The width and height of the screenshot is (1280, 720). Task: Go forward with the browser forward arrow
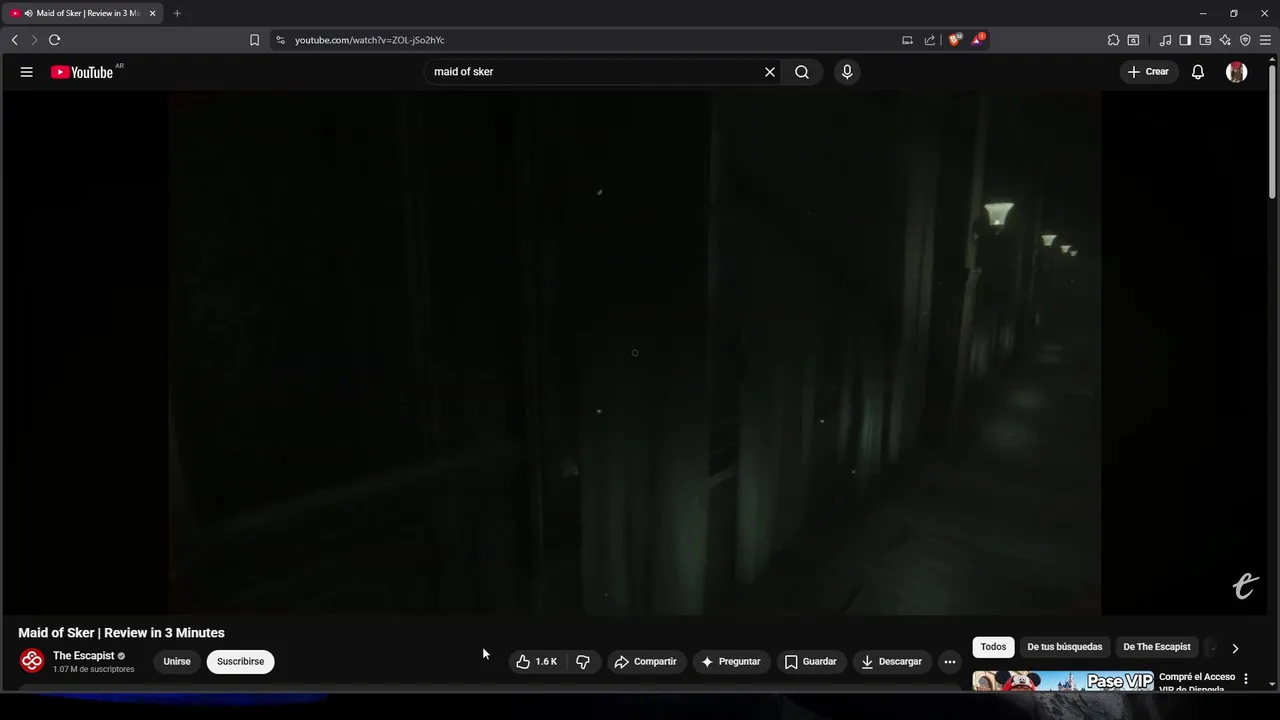33,40
